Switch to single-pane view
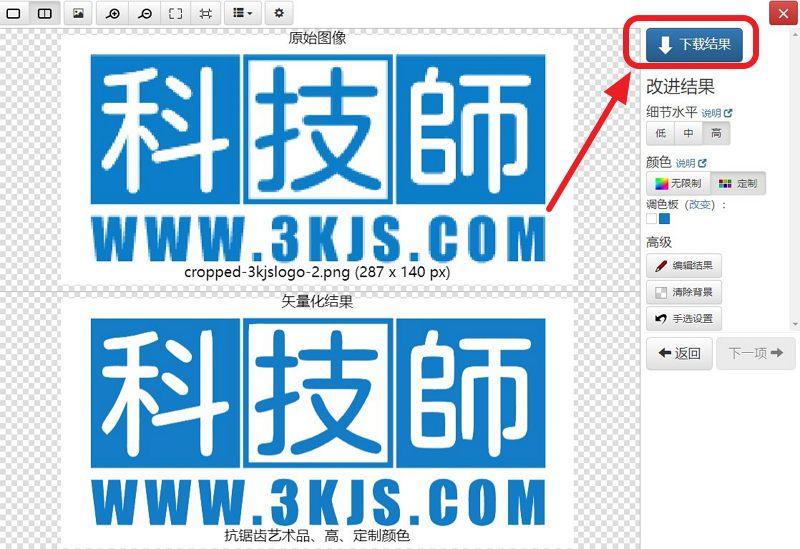The height and width of the screenshot is (549, 800). pos(14,13)
